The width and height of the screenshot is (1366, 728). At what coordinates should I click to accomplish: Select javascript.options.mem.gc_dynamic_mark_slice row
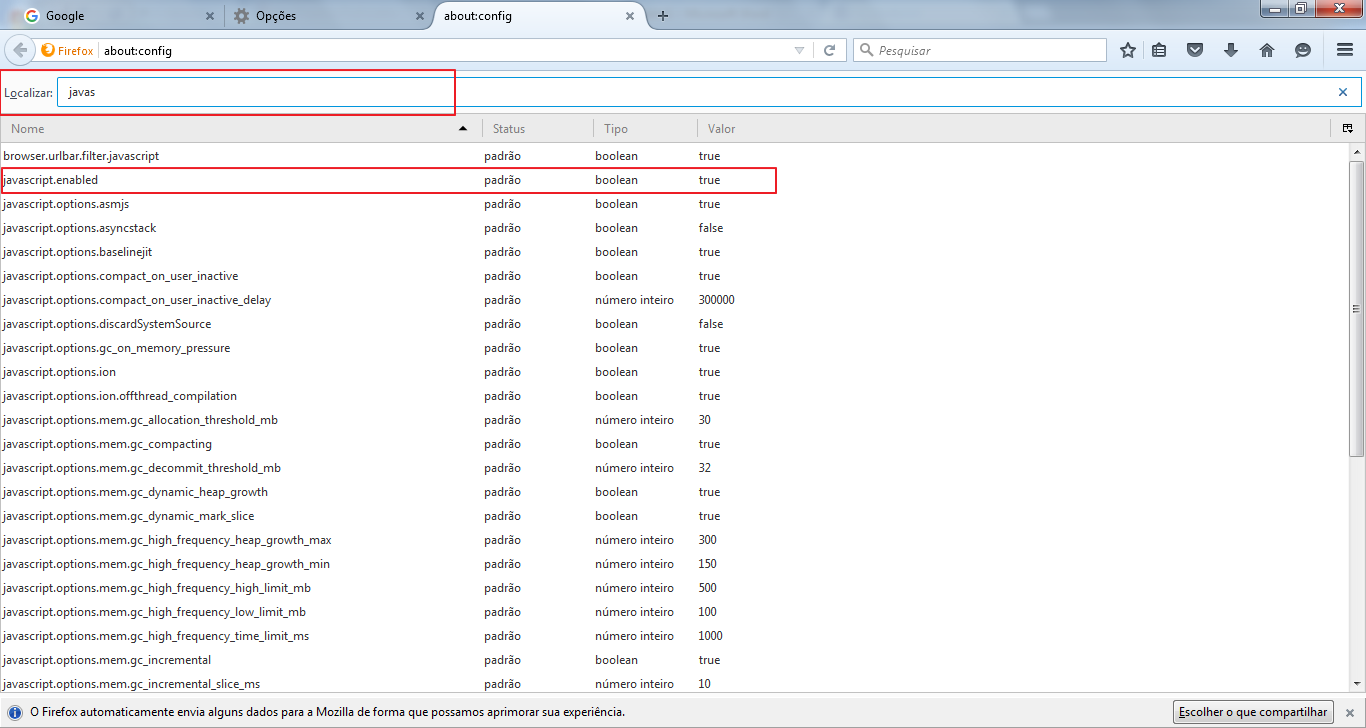point(674,516)
